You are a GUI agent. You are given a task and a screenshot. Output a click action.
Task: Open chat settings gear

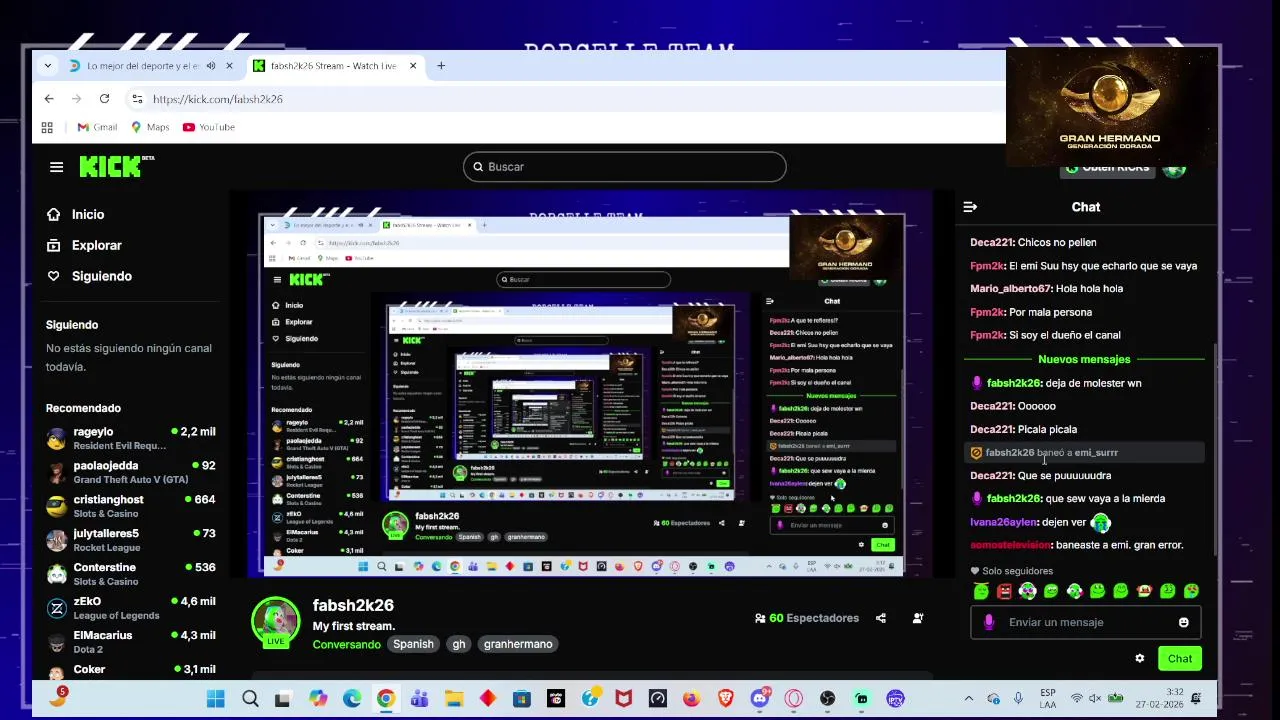[x=1139, y=658]
